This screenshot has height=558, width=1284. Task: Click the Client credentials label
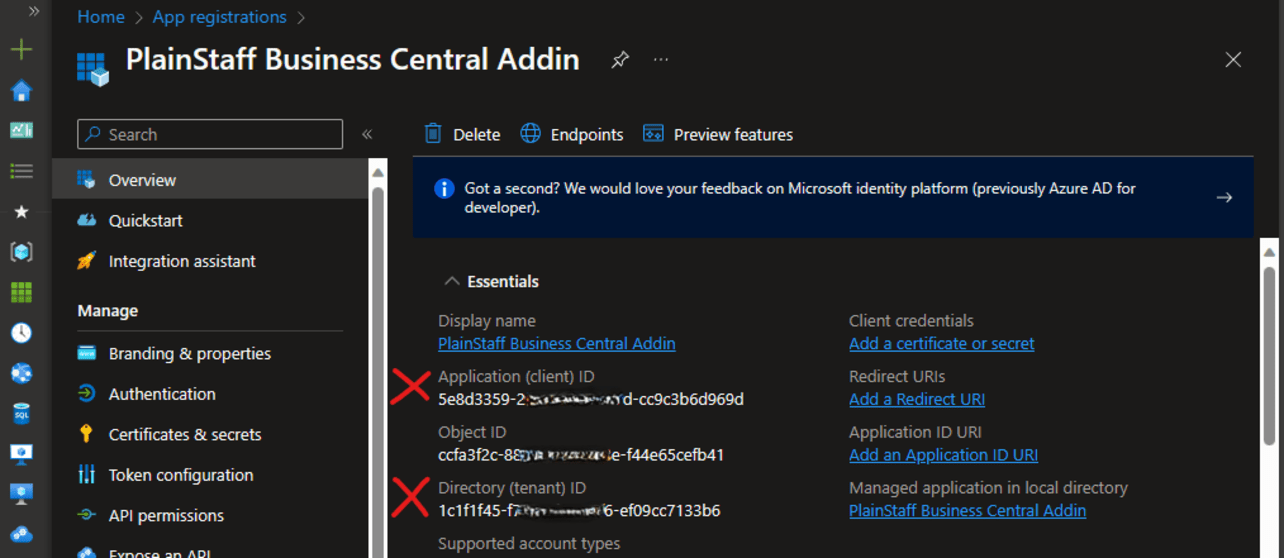tap(911, 321)
